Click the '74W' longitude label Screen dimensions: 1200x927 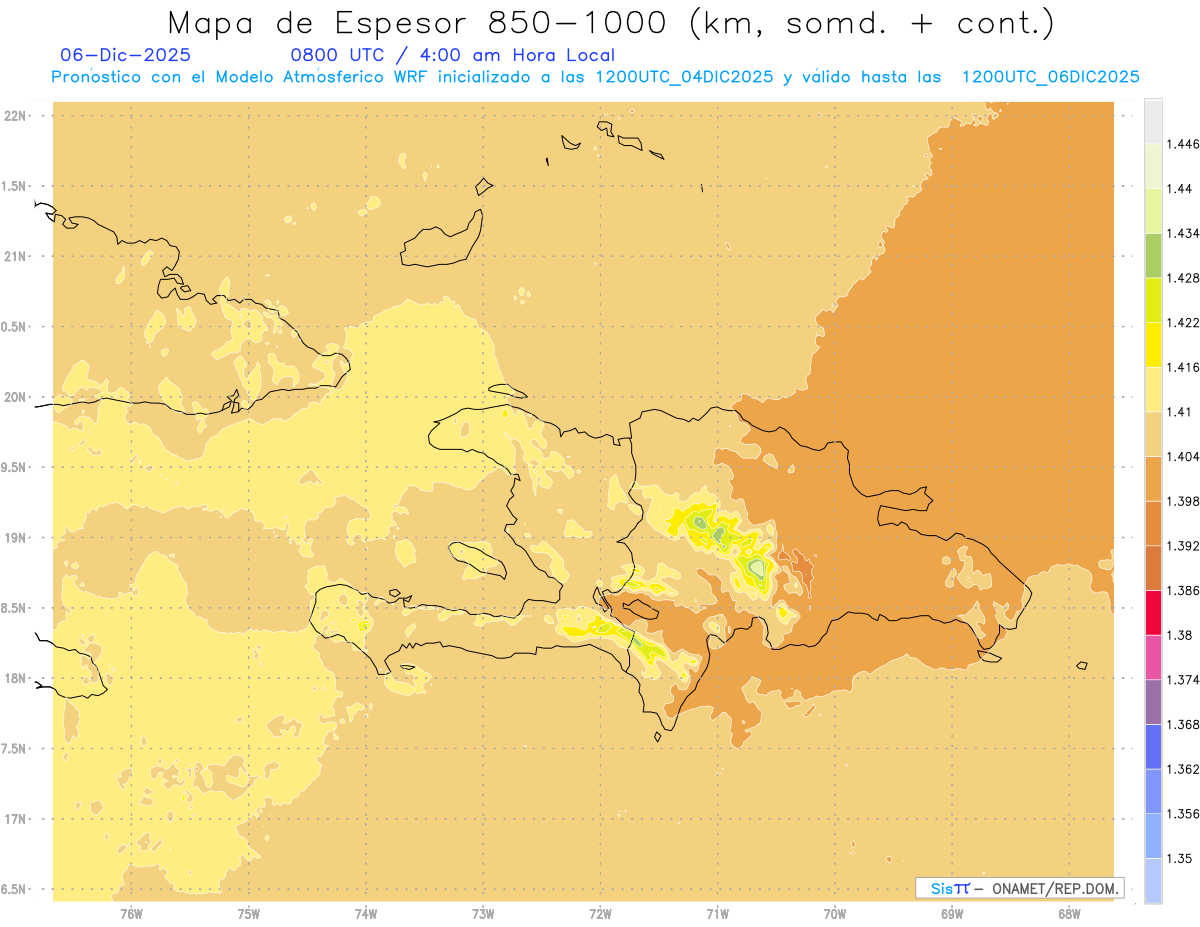(x=366, y=912)
